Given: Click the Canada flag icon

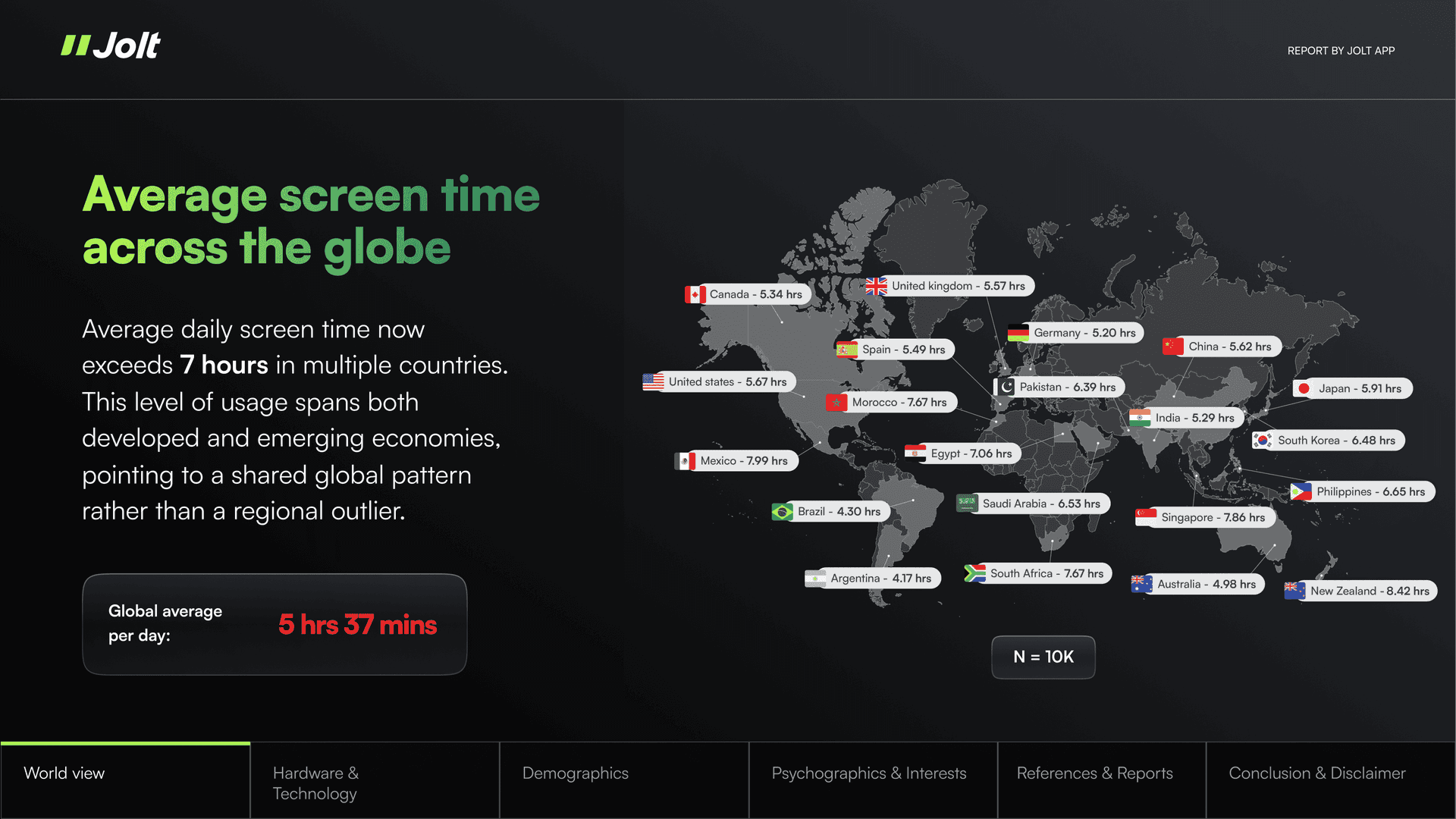Looking at the screenshot, I should pyautogui.click(x=695, y=294).
